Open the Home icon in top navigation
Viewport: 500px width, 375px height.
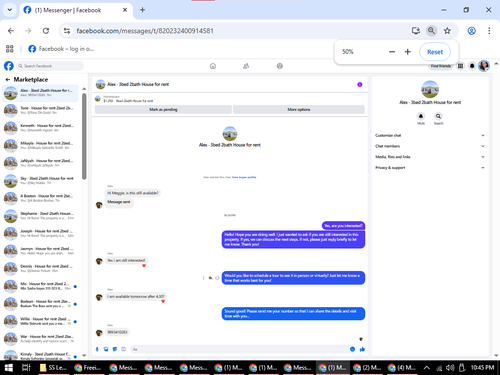pos(213,66)
